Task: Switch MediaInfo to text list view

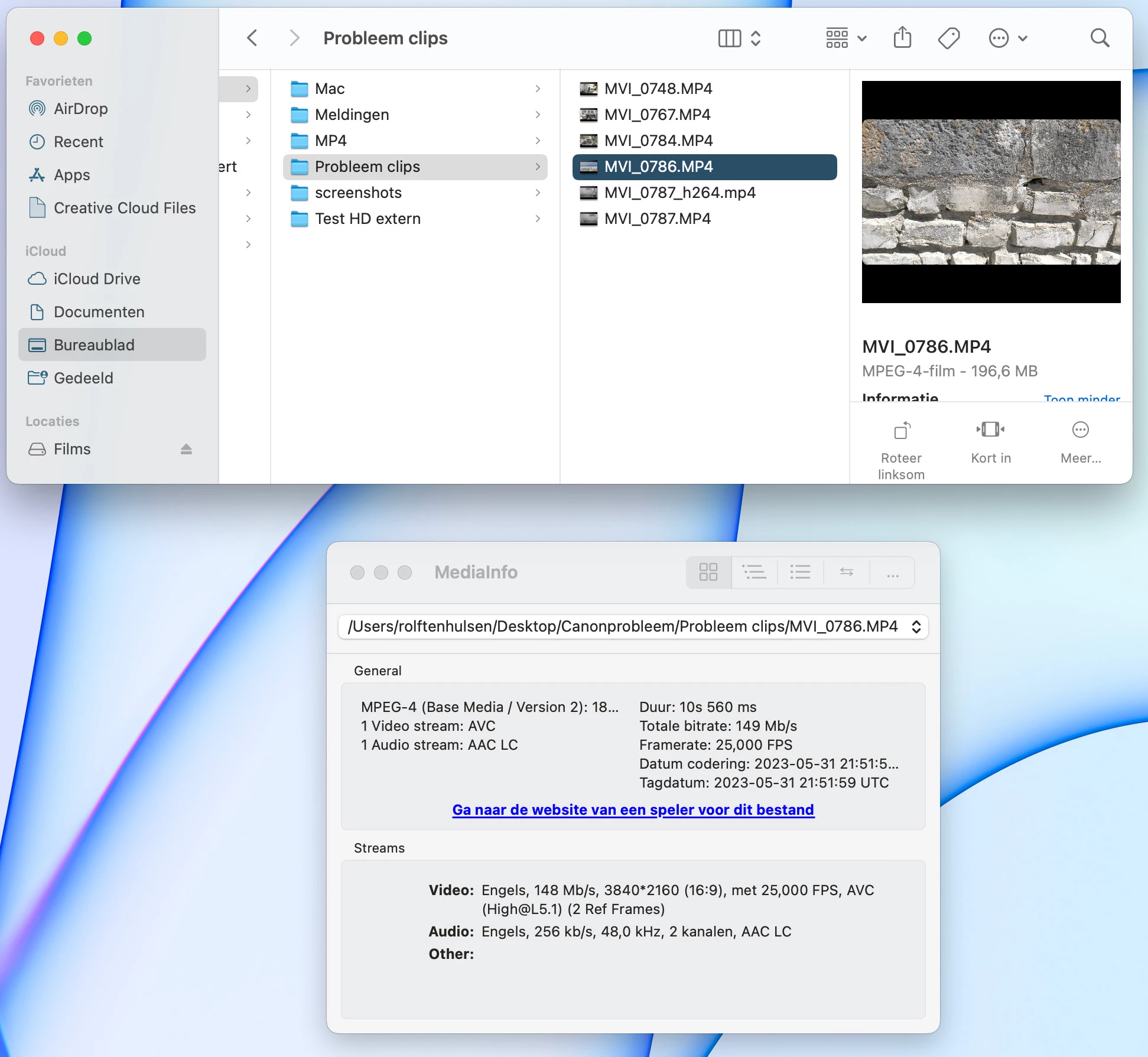Action: click(800, 572)
